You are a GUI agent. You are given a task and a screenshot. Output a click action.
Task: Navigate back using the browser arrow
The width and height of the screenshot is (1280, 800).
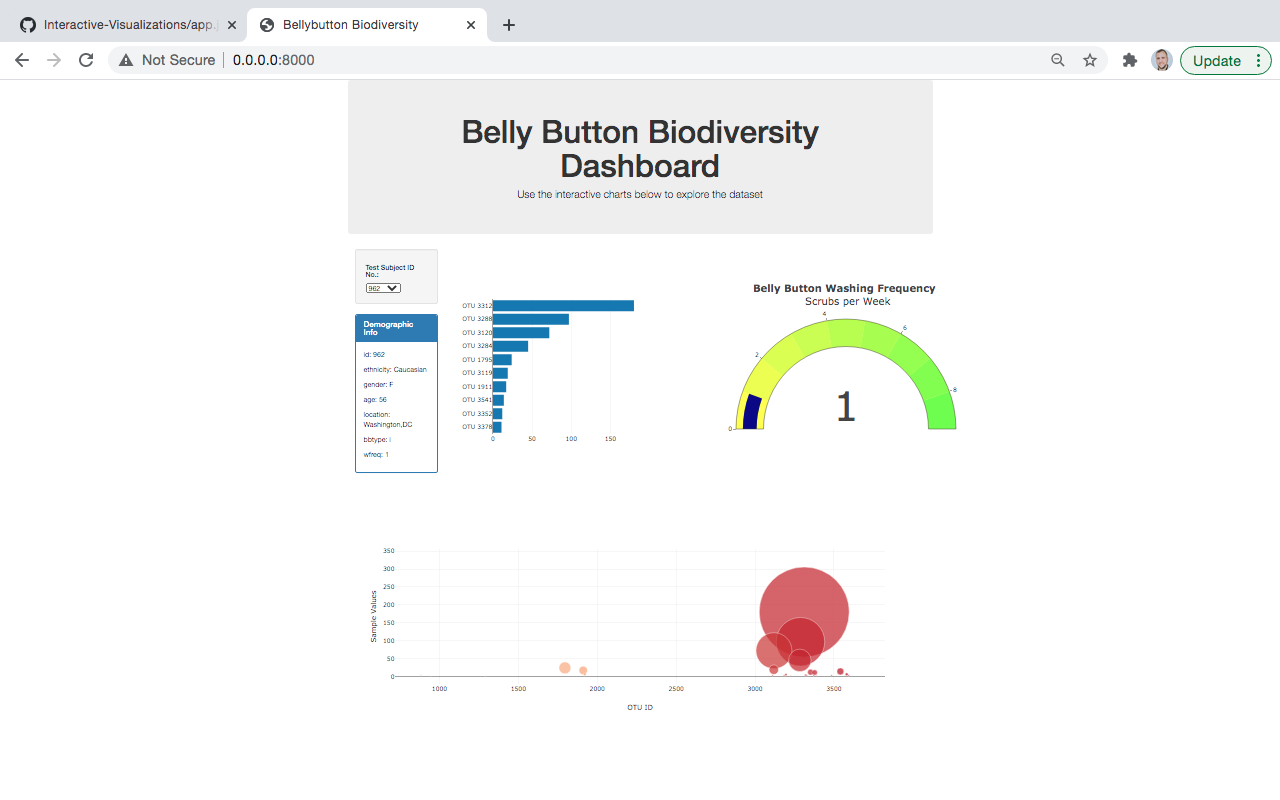[x=22, y=60]
